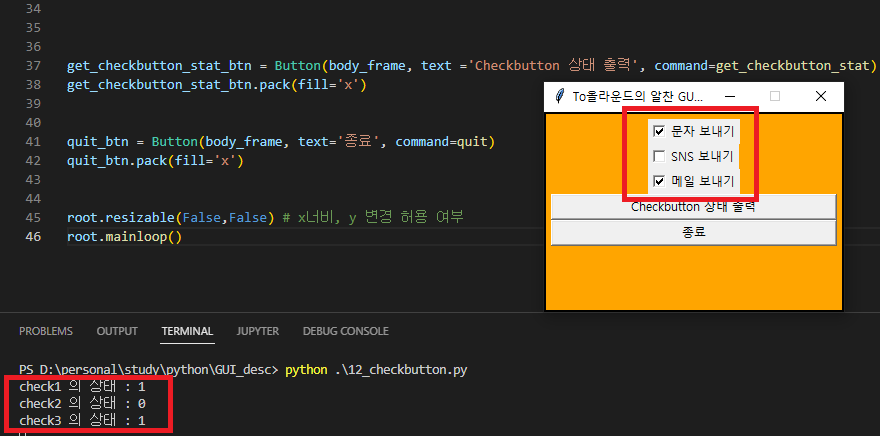Click 'command=quit' text on line 41
Screen dimensions: 880x436
click(442, 141)
